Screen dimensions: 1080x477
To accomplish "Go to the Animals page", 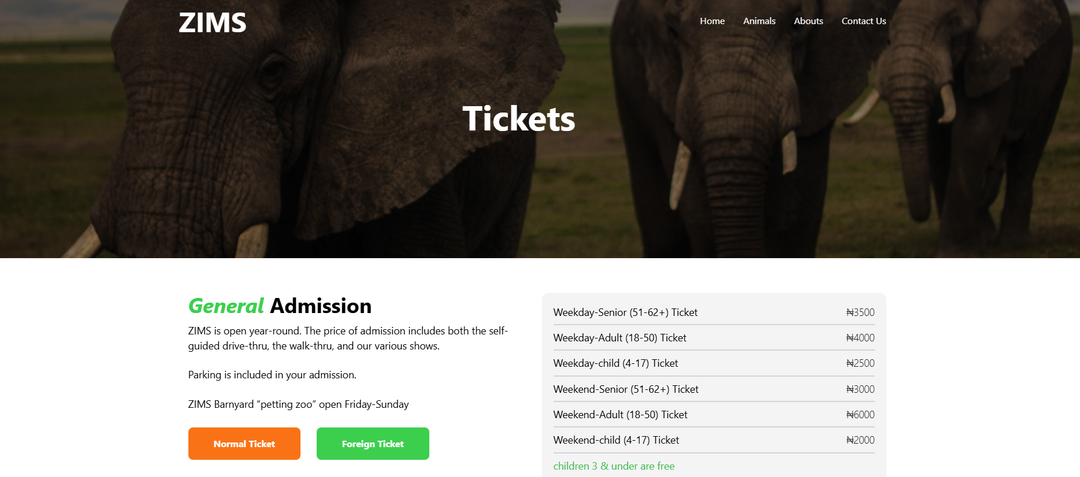I will pyautogui.click(x=759, y=21).
